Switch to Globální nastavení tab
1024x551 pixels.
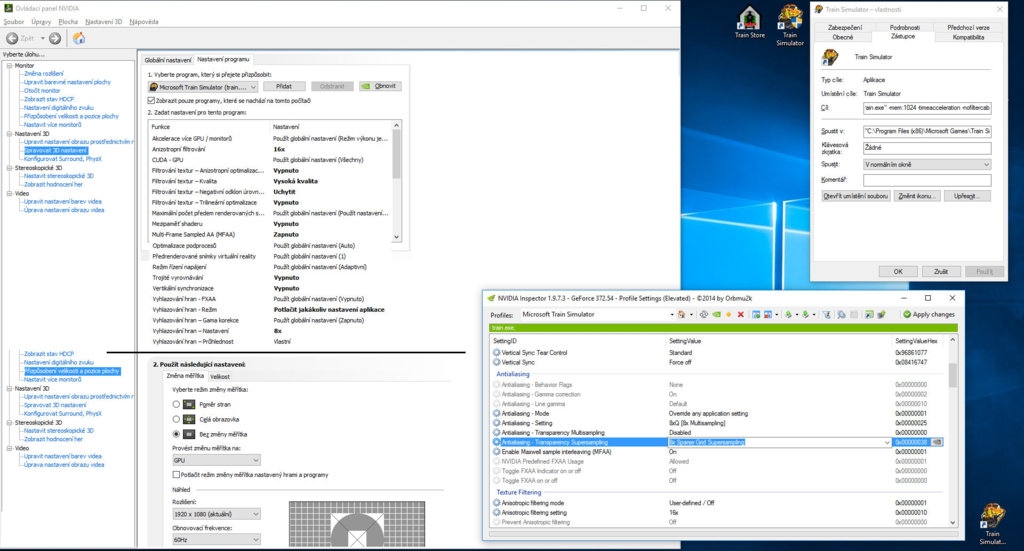point(168,60)
